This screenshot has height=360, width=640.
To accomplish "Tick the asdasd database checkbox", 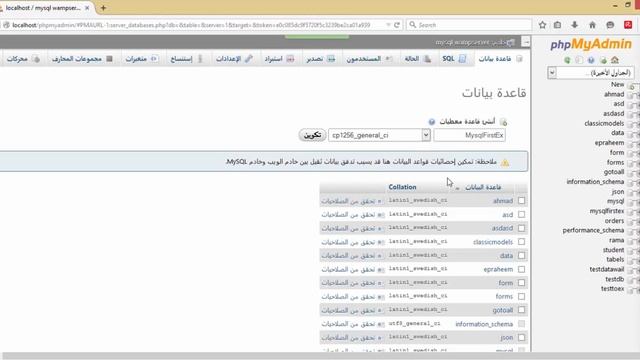I will [x=521, y=228].
